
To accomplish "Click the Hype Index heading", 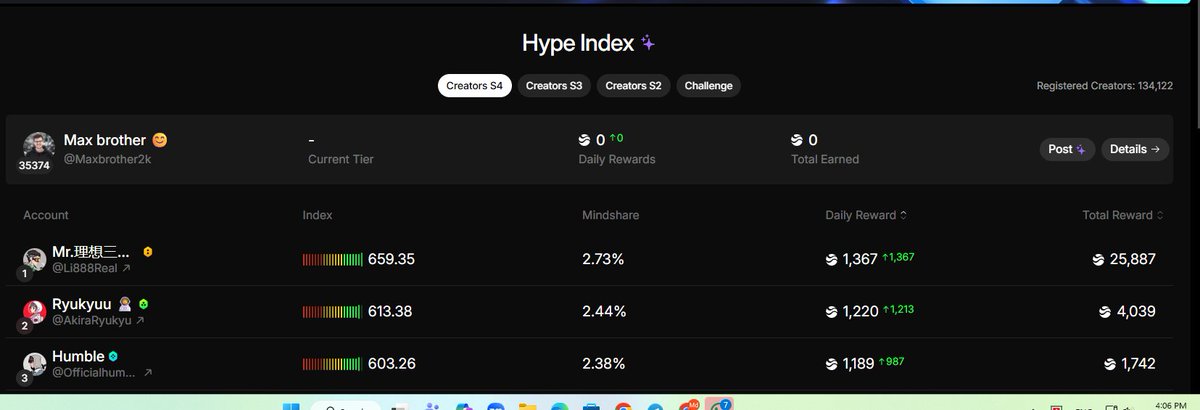I will coord(578,43).
